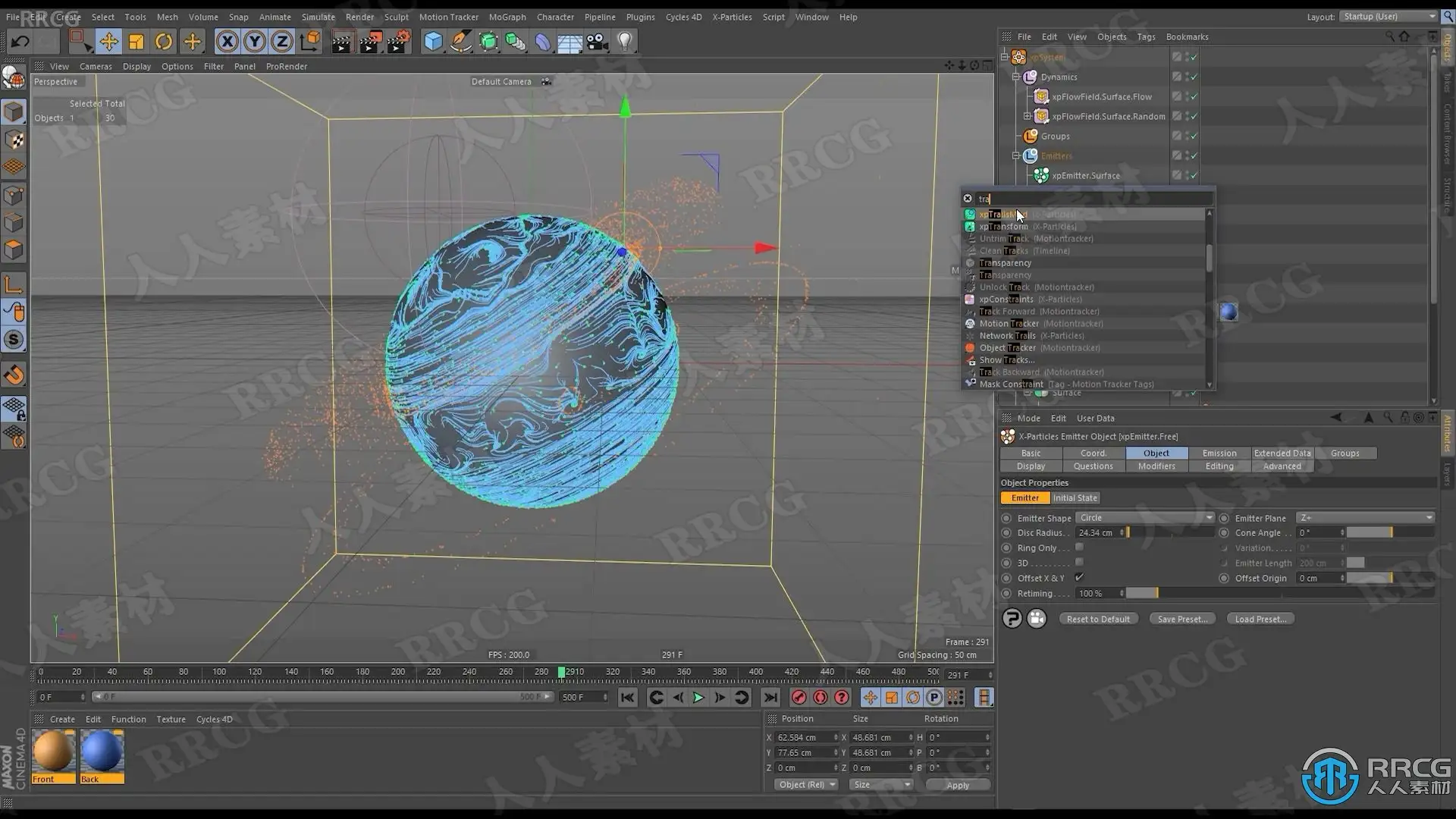Toggle visibility check of xpEmitter.Surface
The width and height of the screenshot is (1456, 819).
(1194, 175)
